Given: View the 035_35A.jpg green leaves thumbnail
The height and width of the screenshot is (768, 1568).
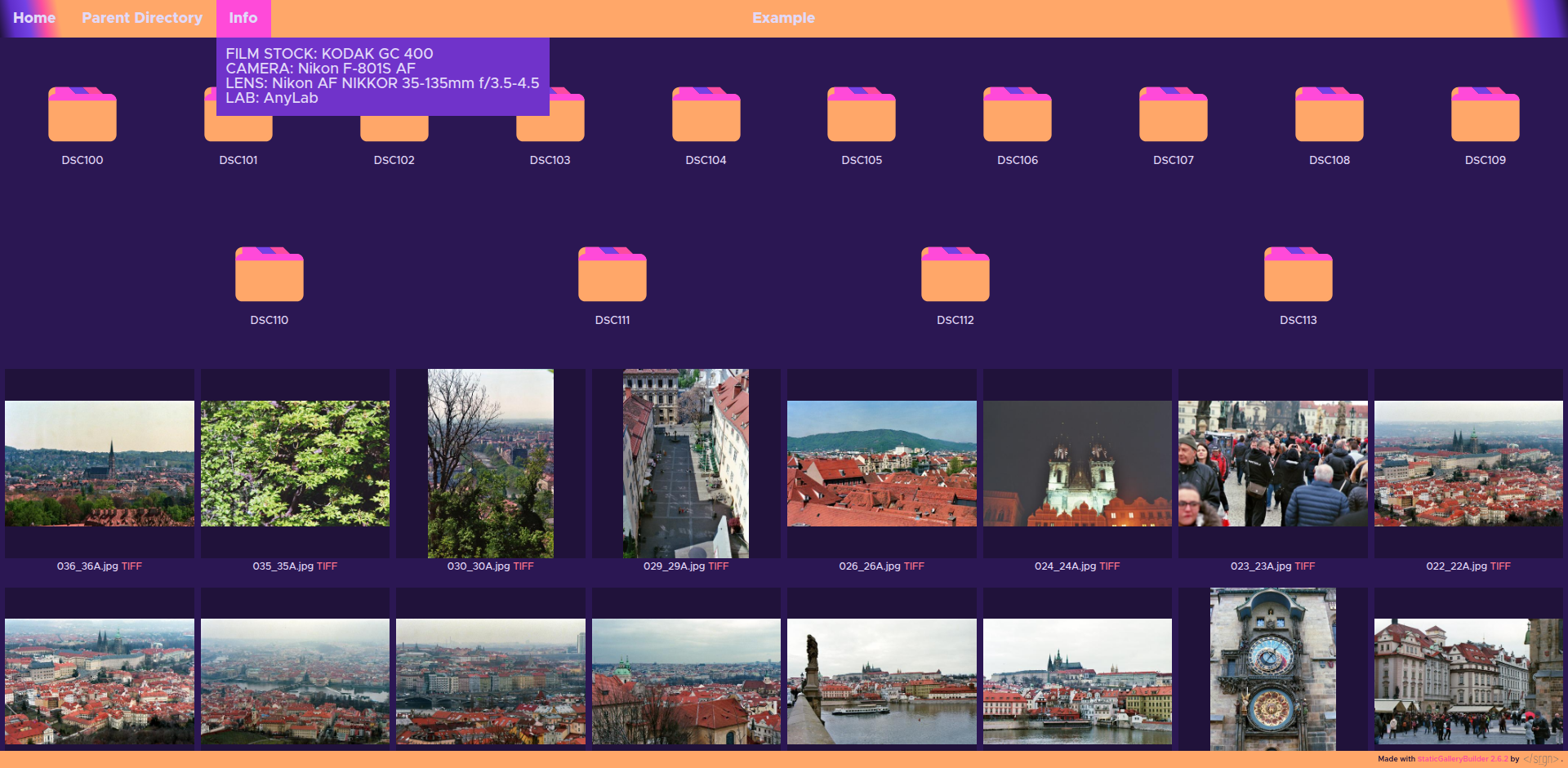Looking at the screenshot, I should [295, 464].
